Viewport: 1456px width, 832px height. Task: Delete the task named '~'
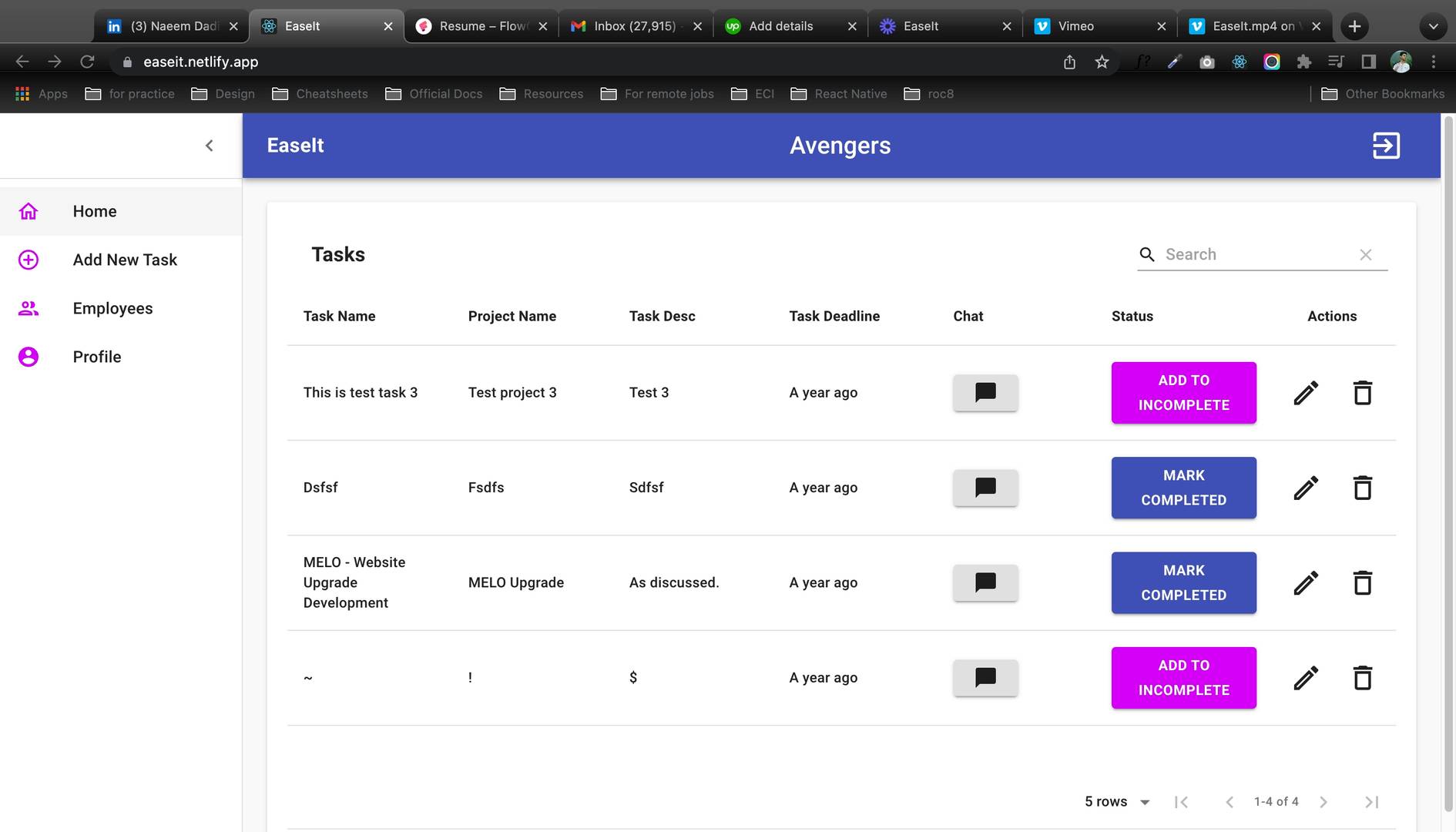coord(1362,678)
